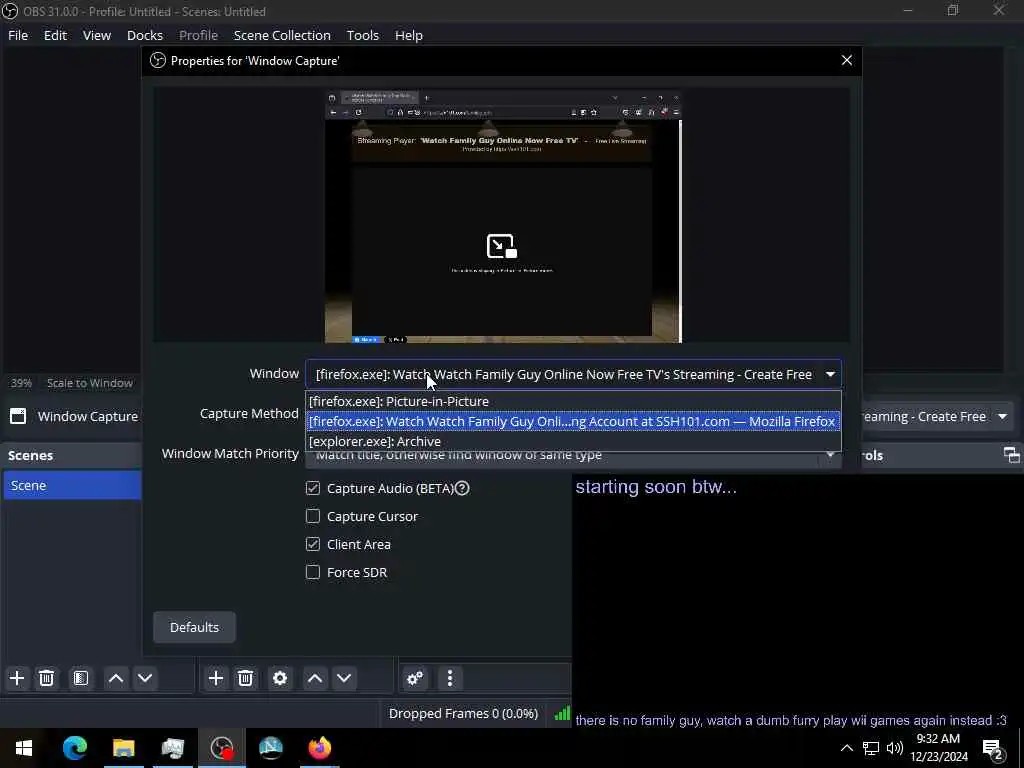Select the explorer.exe Archive window option
This screenshot has height=768, width=1024.
click(x=573, y=441)
